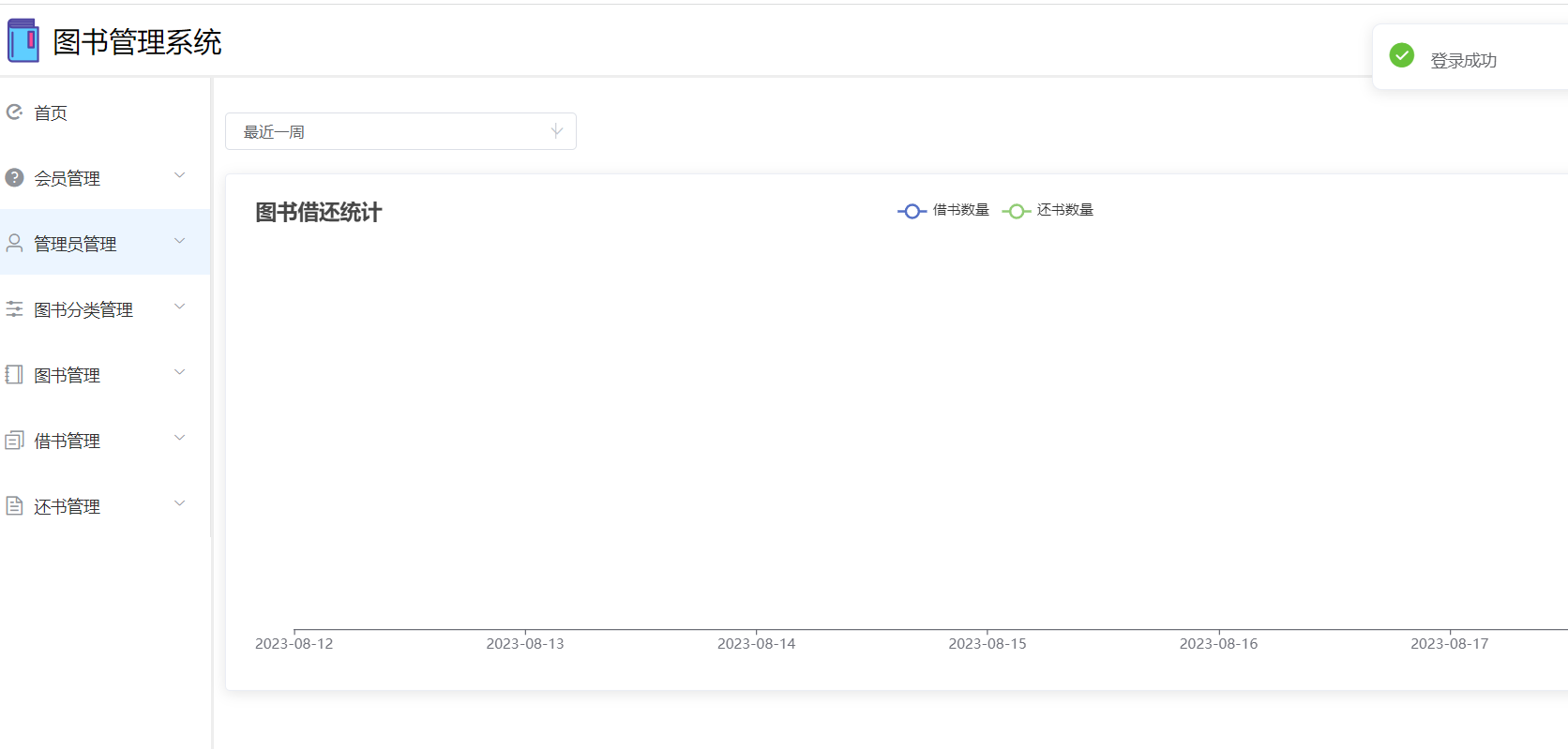Image resolution: width=1568 pixels, height=749 pixels.
Task: Click the 图书借还统计 chart title
Action: click(x=319, y=213)
